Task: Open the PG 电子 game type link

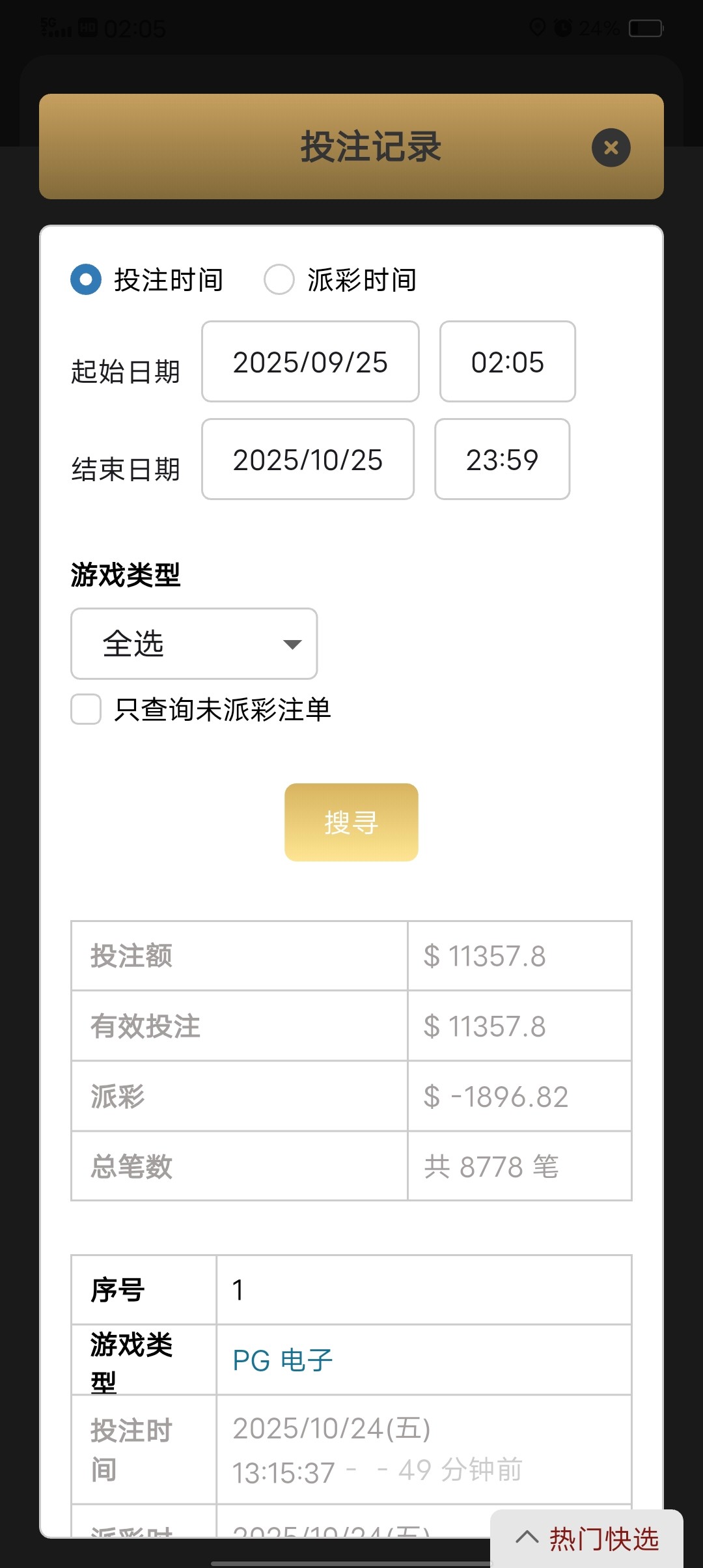Action: point(283,1360)
